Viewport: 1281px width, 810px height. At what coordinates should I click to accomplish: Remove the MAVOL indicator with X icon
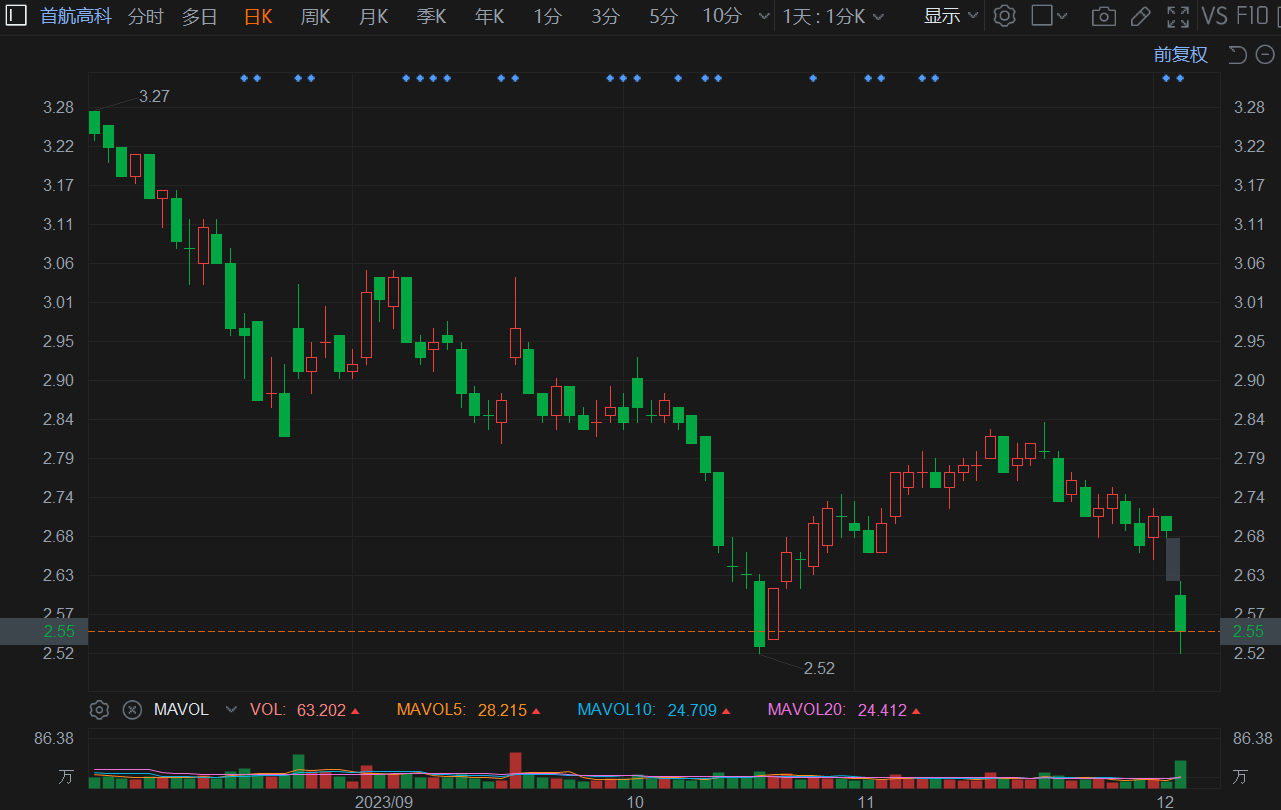pos(132,710)
